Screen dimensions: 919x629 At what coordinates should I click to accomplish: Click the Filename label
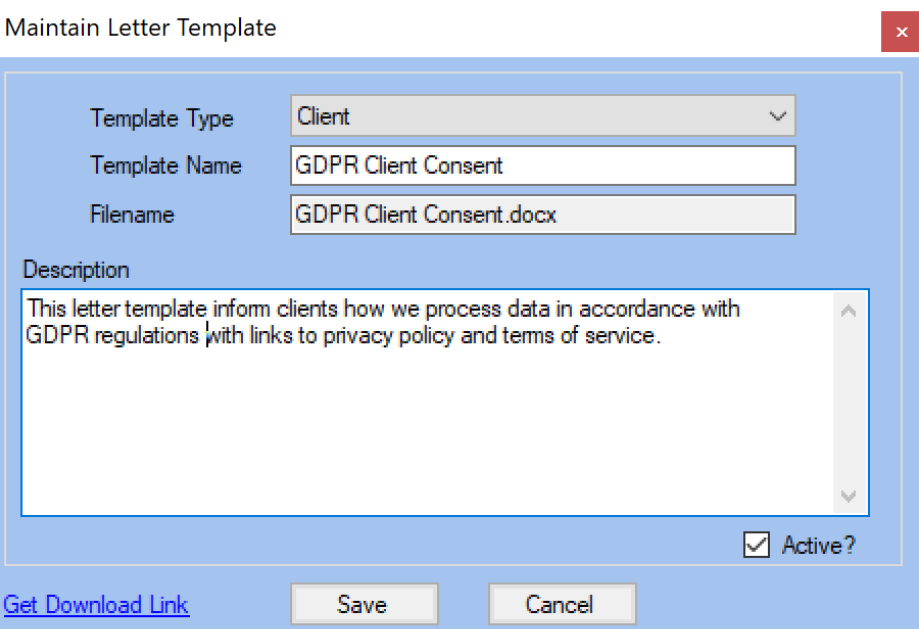click(132, 214)
